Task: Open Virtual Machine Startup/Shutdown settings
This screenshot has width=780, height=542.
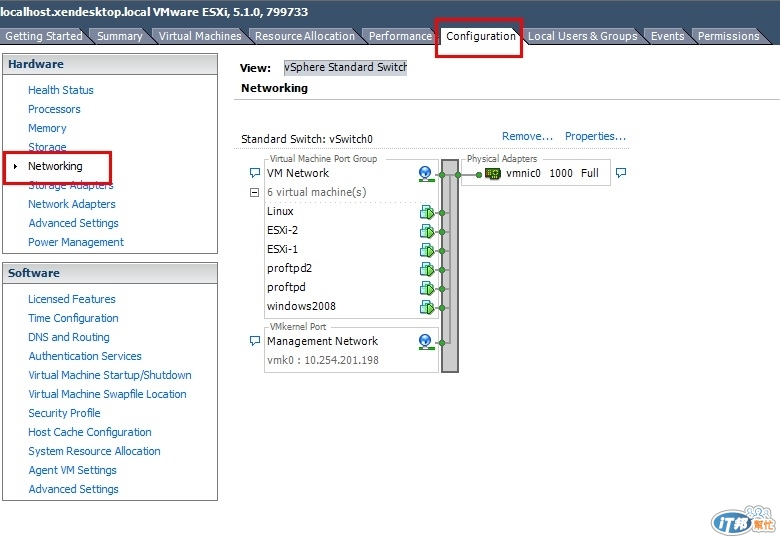Action: [x=110, y=375]
